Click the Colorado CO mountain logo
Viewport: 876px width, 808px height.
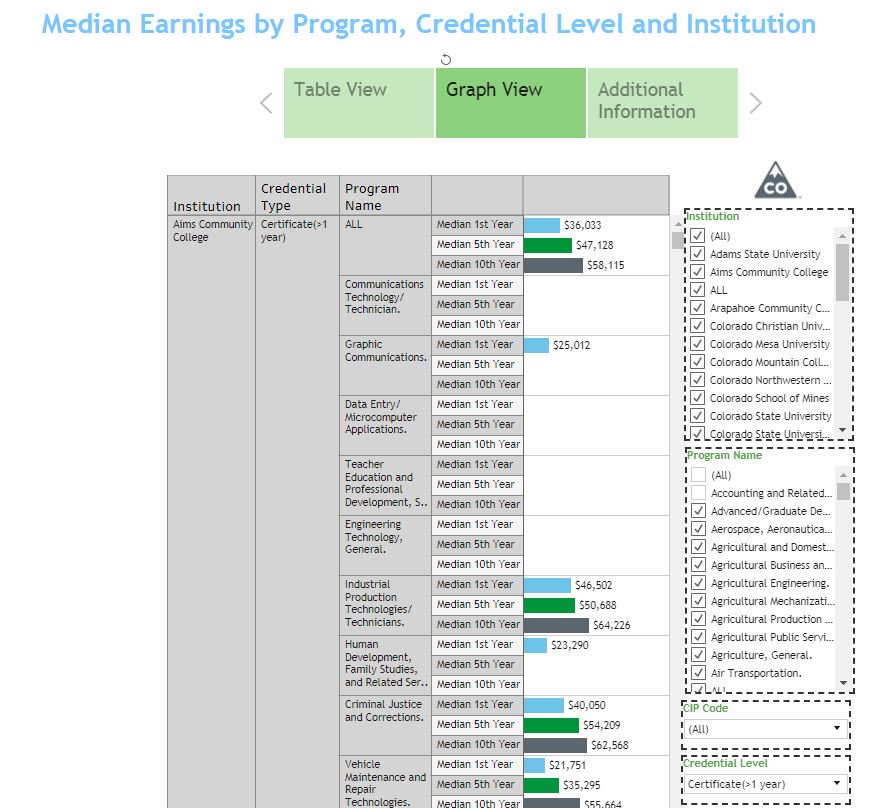click(x=776, y=180)
